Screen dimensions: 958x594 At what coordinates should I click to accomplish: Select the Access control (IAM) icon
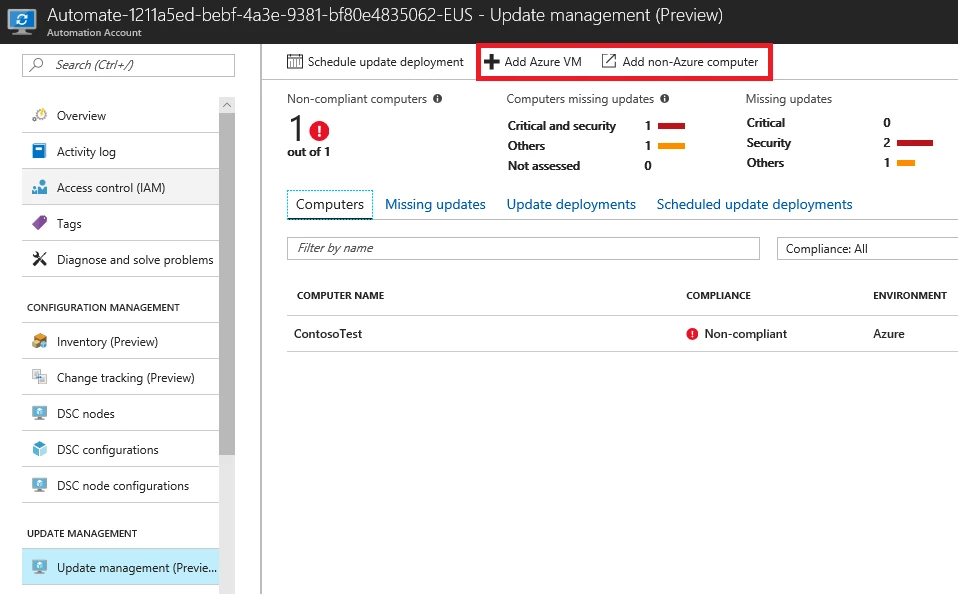[40, 187]
